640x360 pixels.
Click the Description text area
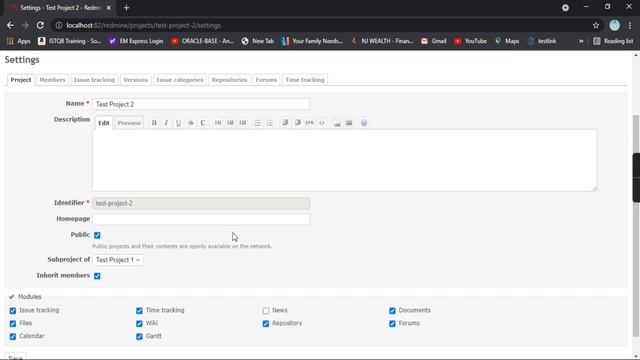click(x=344, y=160)
